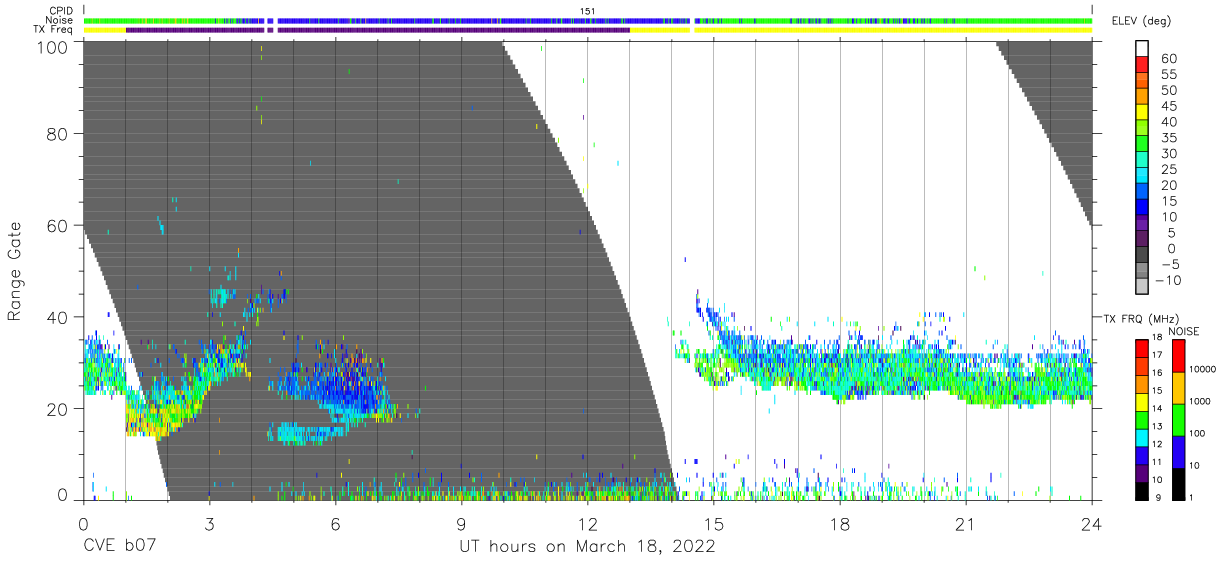
Task: Pick the red top segment of TX FRQ colorbar
Action: [1144, 348]
